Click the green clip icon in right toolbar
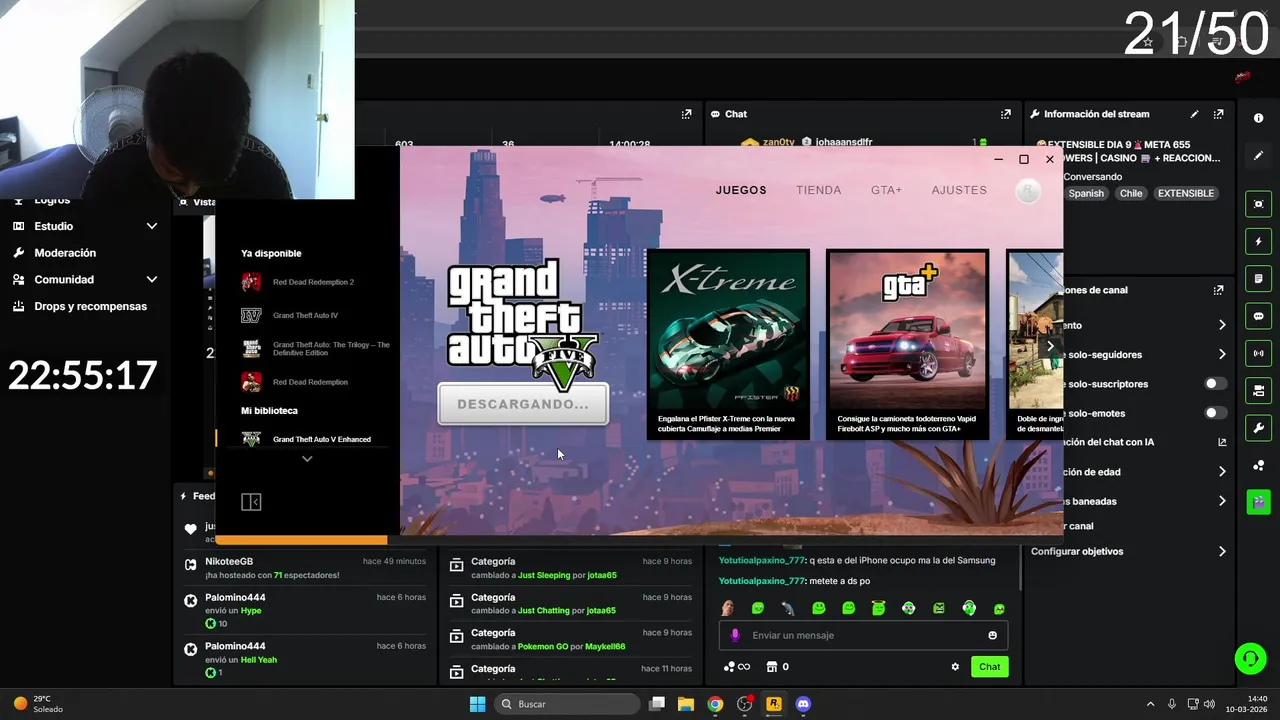 pyautogui.click(x=1258, y=502)
